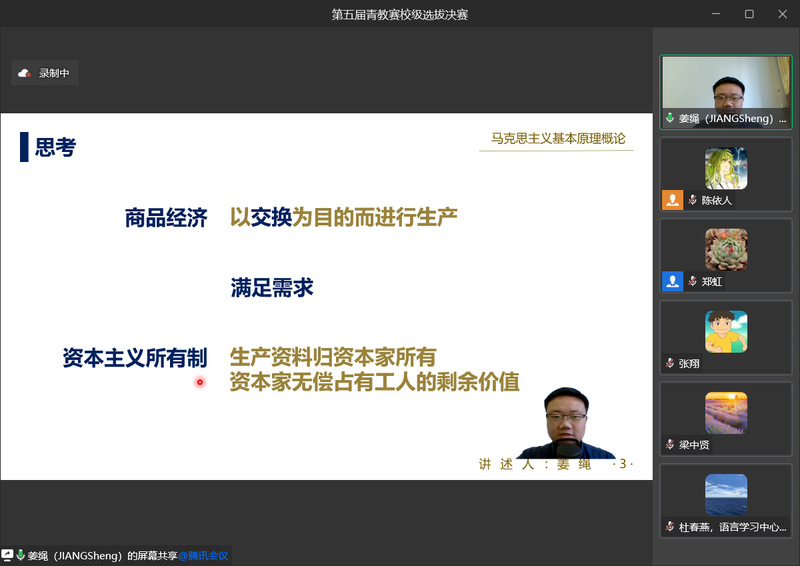The image size is (800, 566).
Task: Select 梁中贤's lavender field avatar
Action: pos(725,412)
